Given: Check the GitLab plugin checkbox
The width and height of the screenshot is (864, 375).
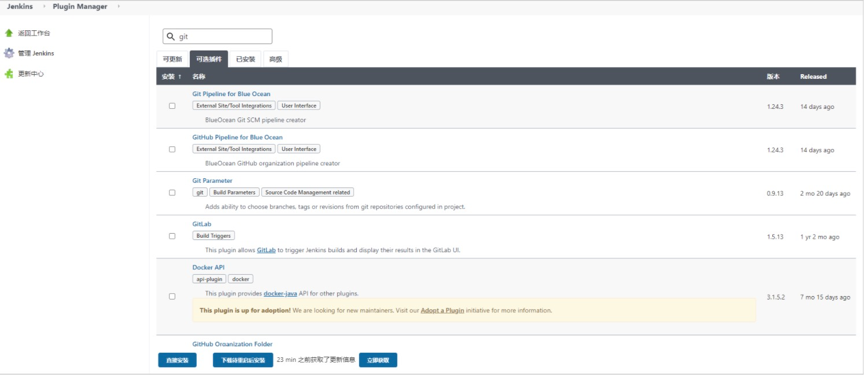Looking at the screenshot, I should tap(172, 236).
